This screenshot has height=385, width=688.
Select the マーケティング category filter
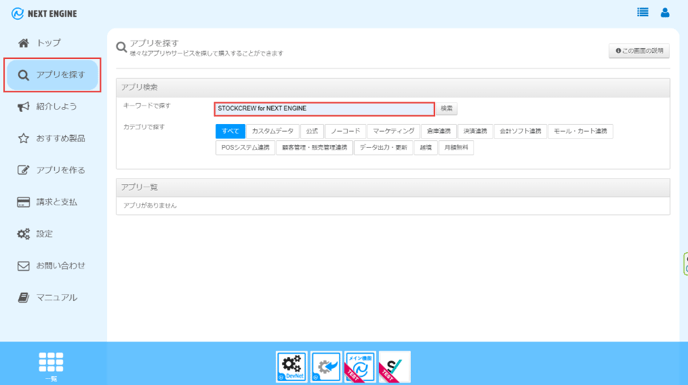pos(394,131)
